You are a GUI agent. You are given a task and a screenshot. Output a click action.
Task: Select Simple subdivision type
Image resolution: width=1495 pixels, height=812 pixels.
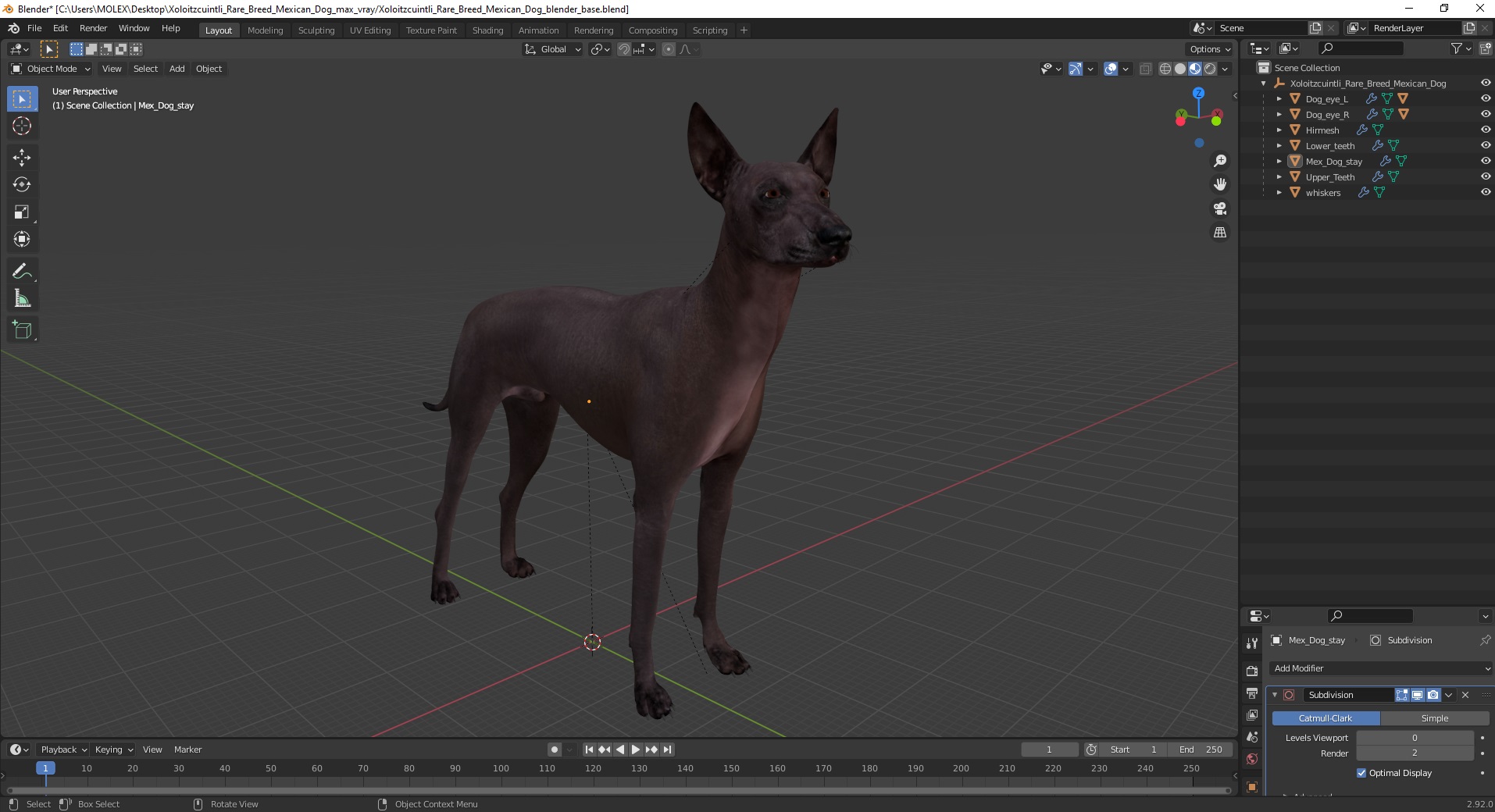pyautogui.click(x=1435, y=718)
